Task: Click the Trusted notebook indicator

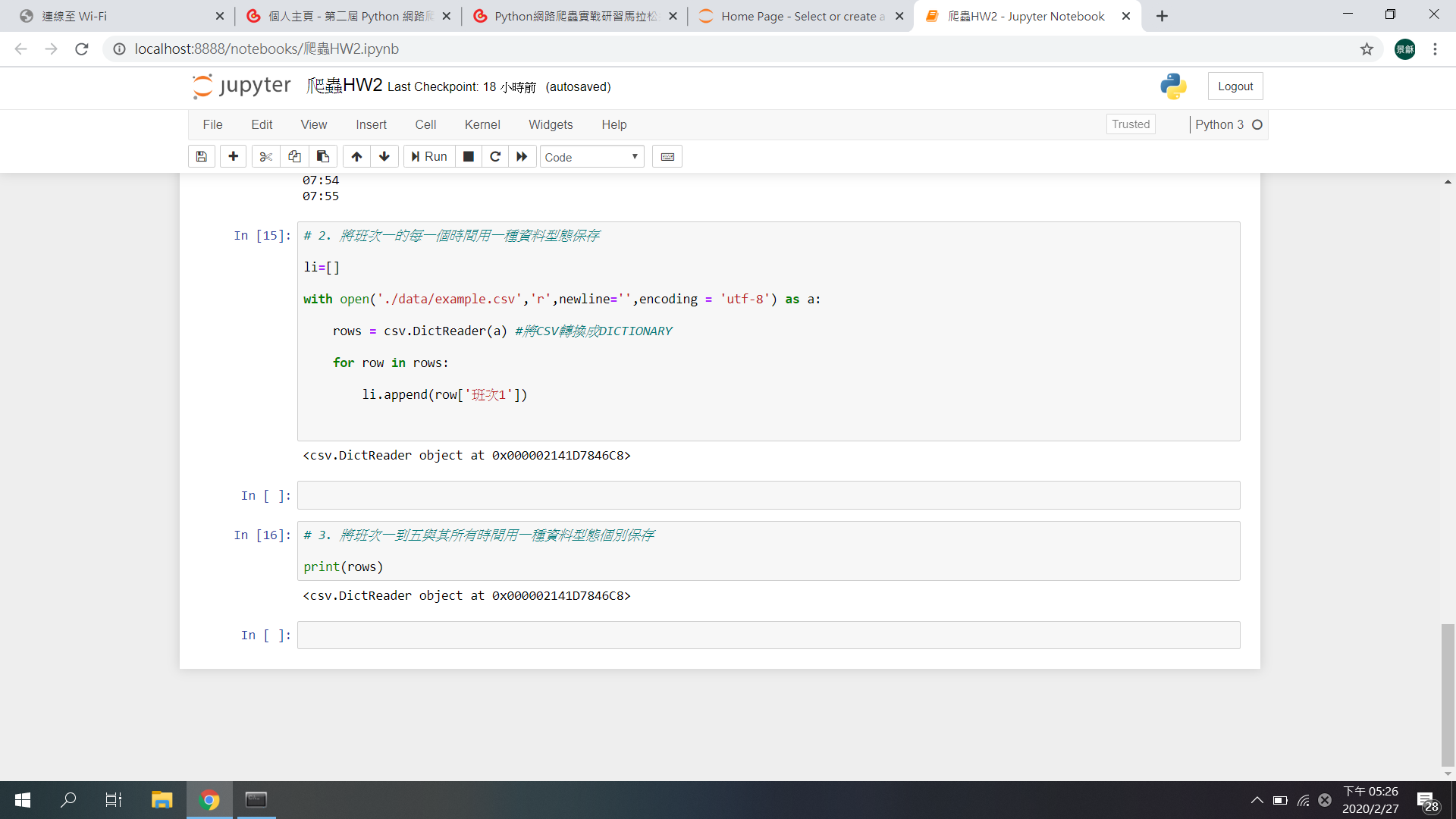Action: pos(1131,124)
